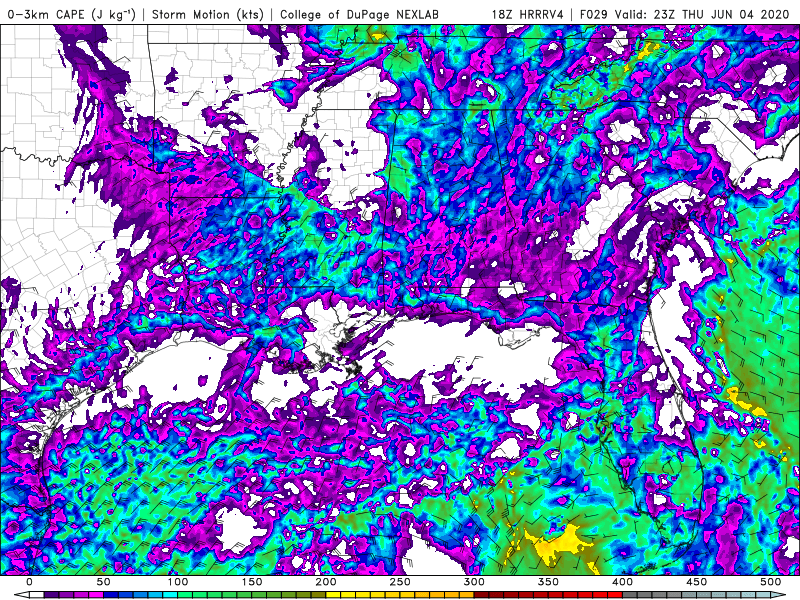Click the "250" label on the color scale

pyautogui.click(x=399, y=582)
